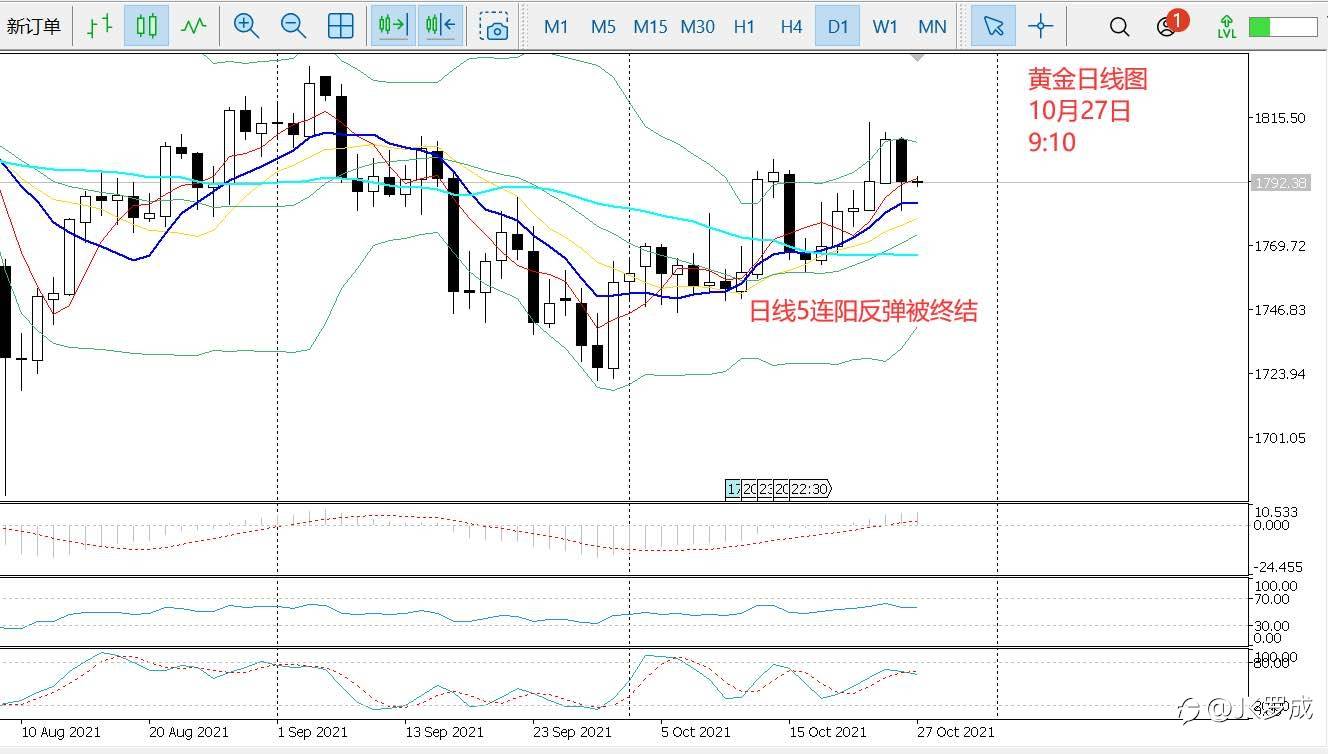This screenshot has width=1328, height=754.
Task: Toggle chart shift from right edge
Action: click(x=441, y=26)
